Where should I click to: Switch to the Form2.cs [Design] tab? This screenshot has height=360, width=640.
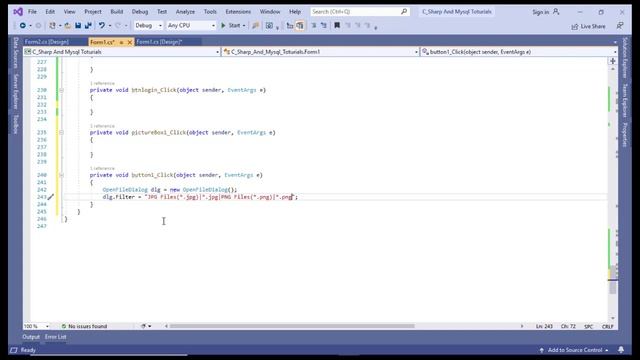47,42
